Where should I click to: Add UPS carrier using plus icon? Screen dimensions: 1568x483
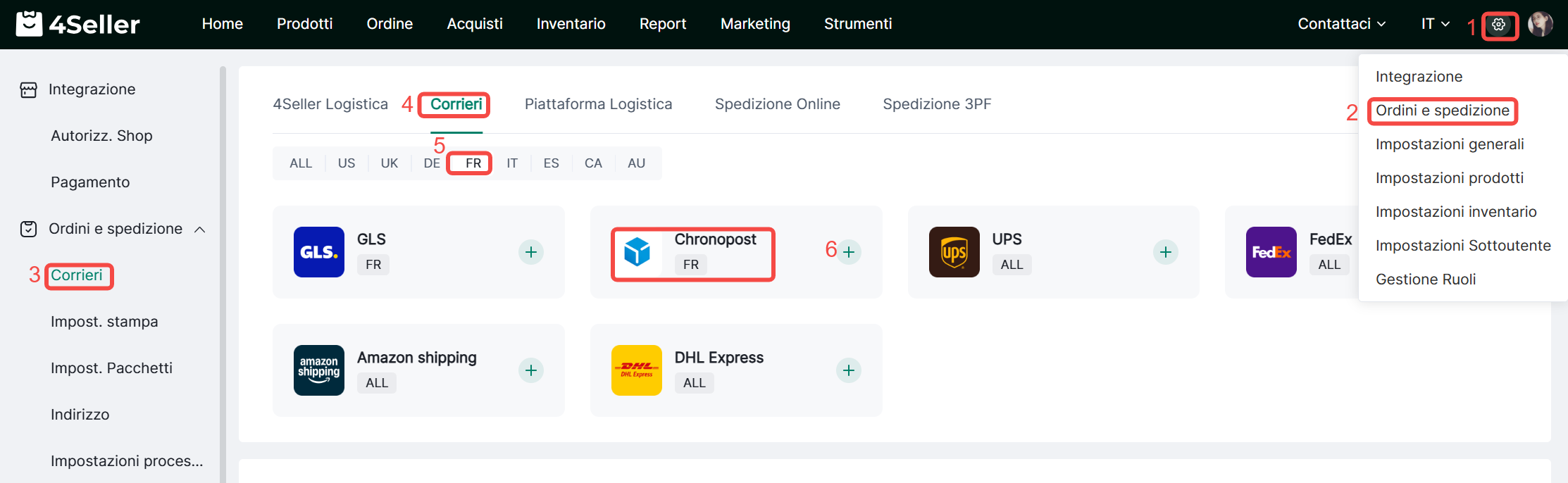coord(1166,252)
